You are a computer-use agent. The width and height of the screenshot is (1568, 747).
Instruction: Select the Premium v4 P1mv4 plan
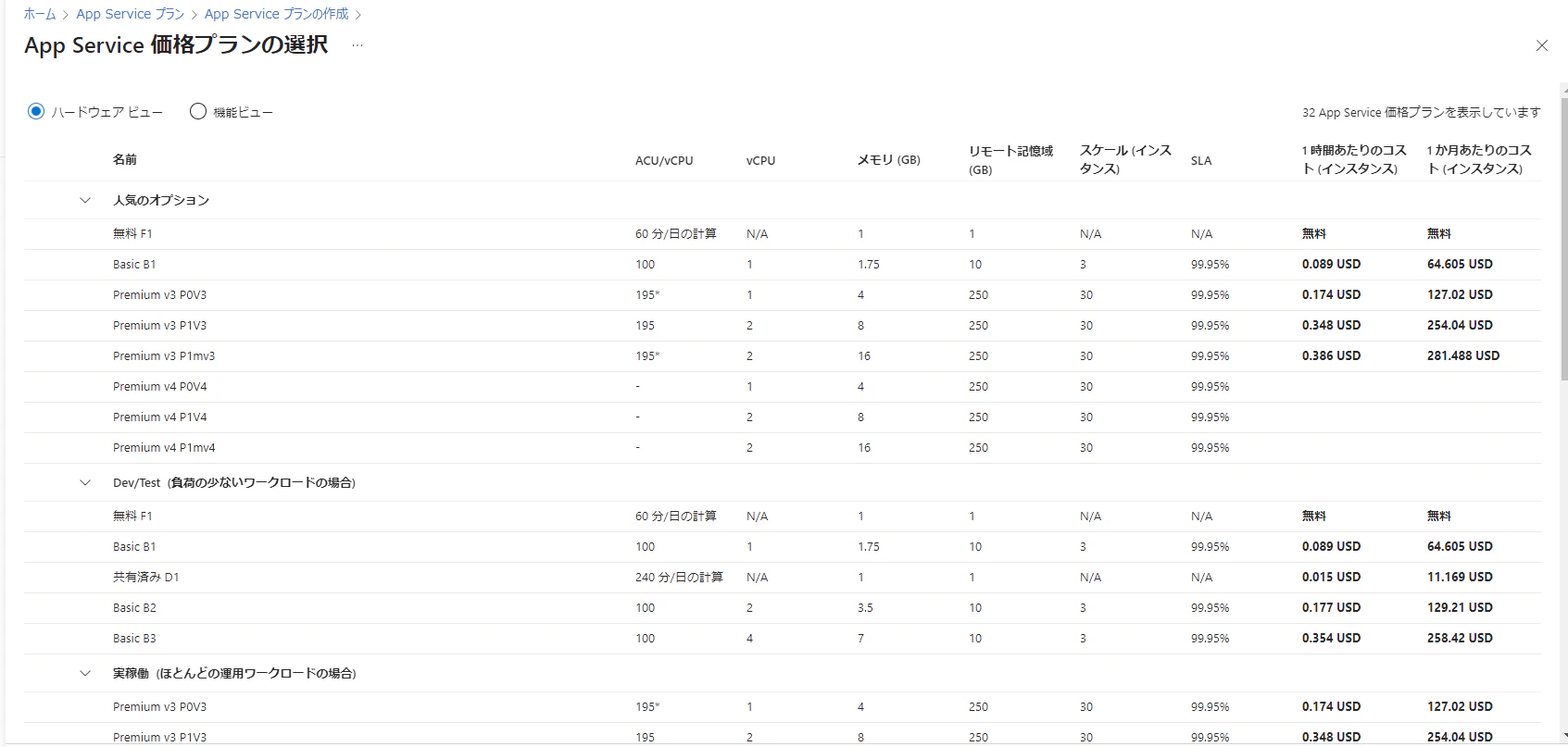pos(783,448)
